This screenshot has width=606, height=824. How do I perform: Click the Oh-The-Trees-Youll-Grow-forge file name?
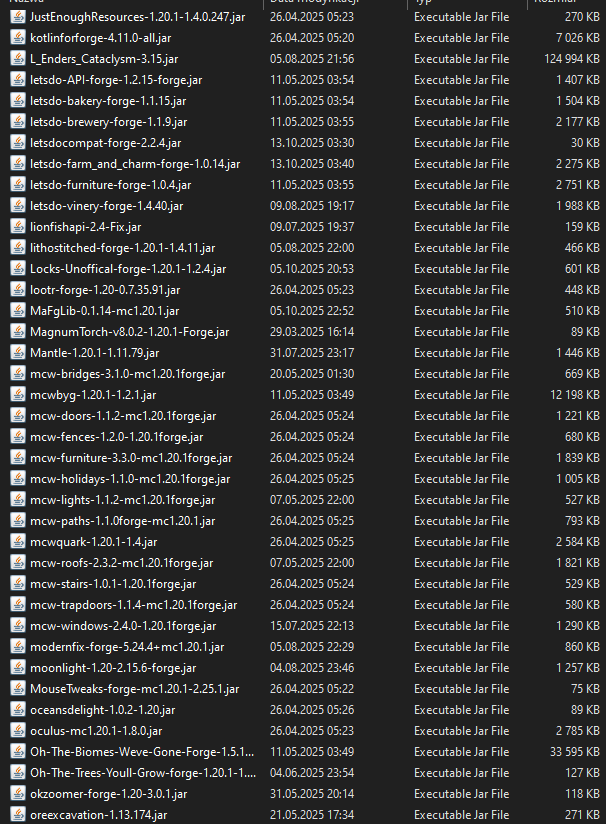(143, 773)
